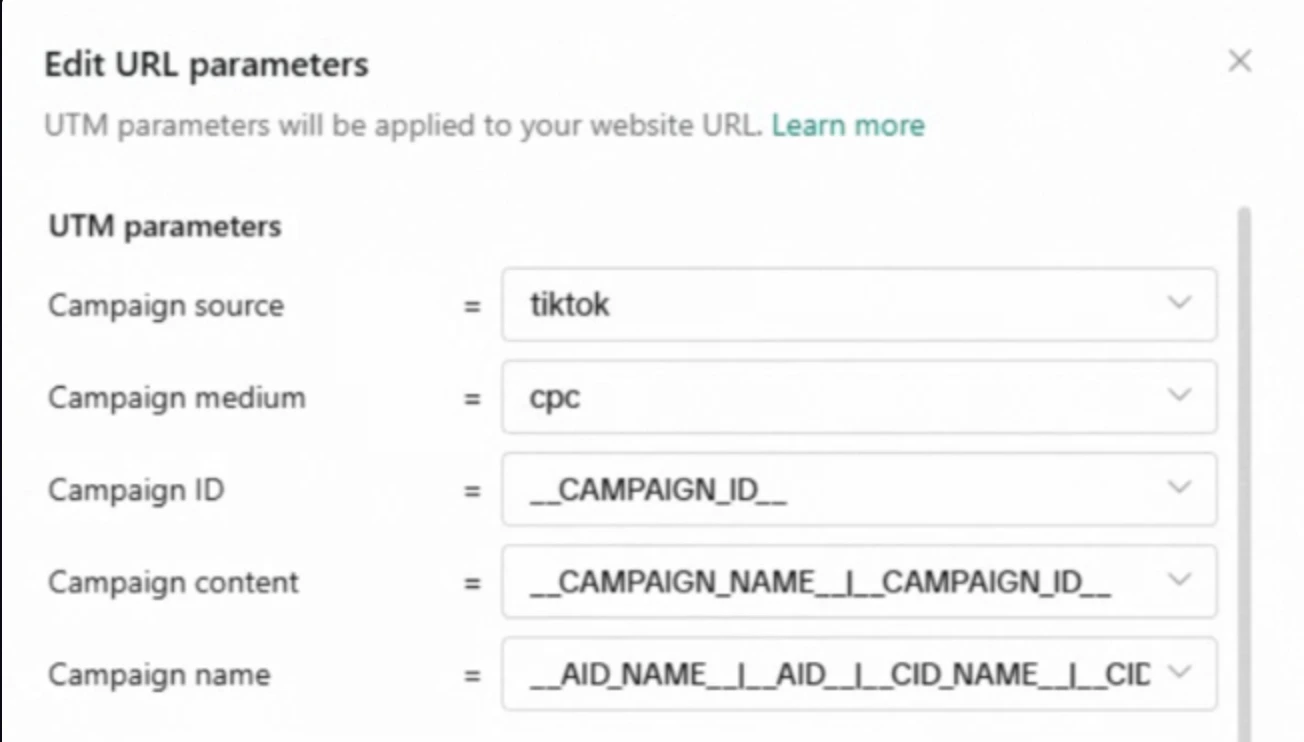Image resolution: width=1304 pixels, height=742 pixels.
Task: Expand the Campaign name dropdown chevron
Action: [x=1180, y=673]
